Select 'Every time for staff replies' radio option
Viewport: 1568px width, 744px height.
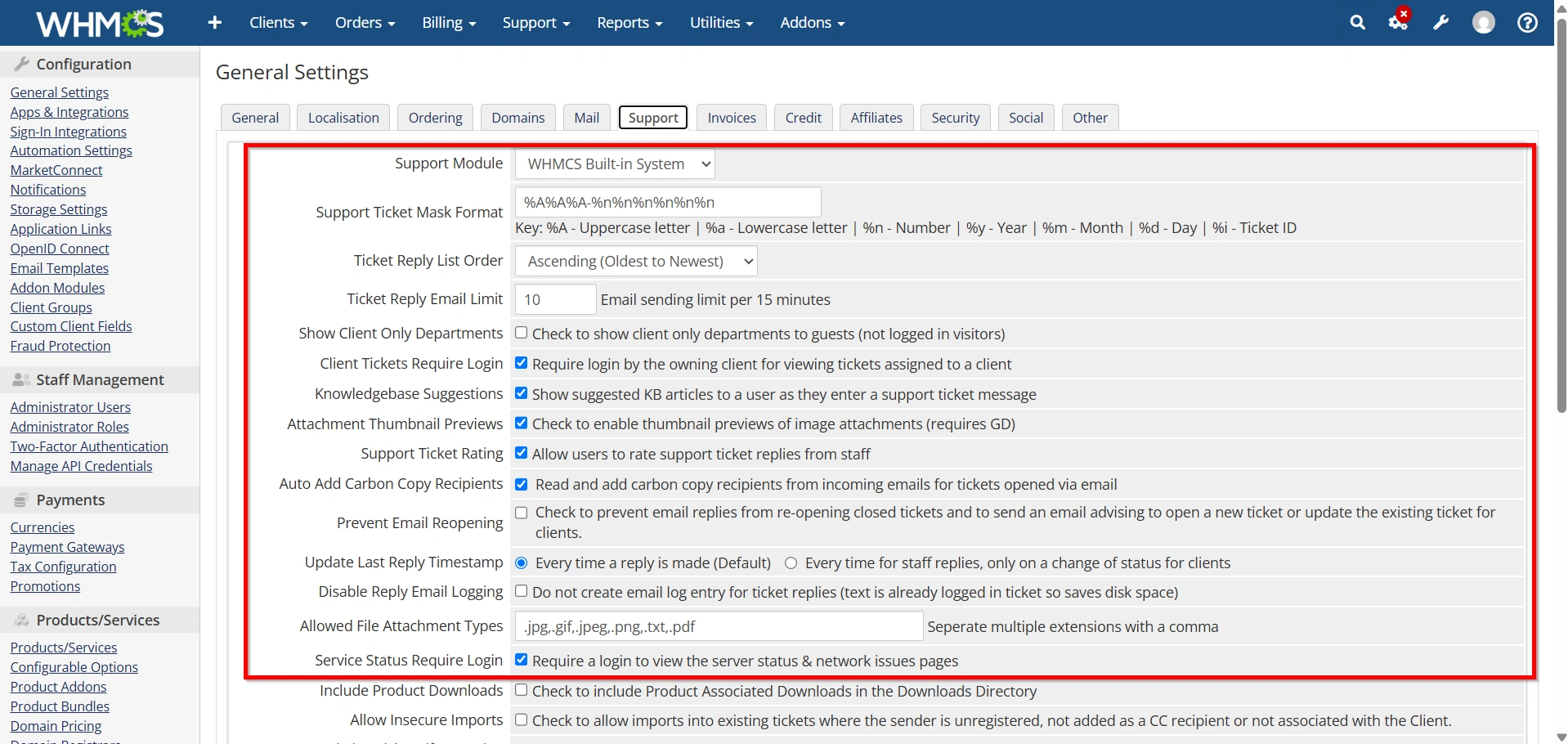click(x=791, y=562)
